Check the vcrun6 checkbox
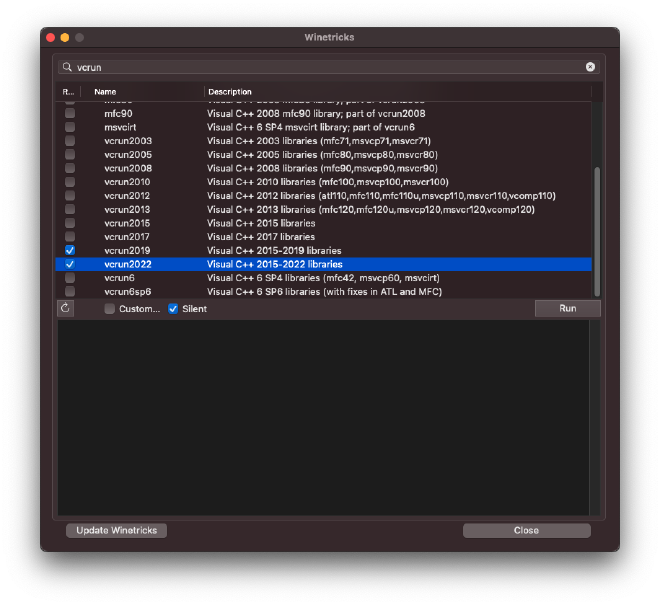This screenshot has height=605, width=660. (70, 278)
